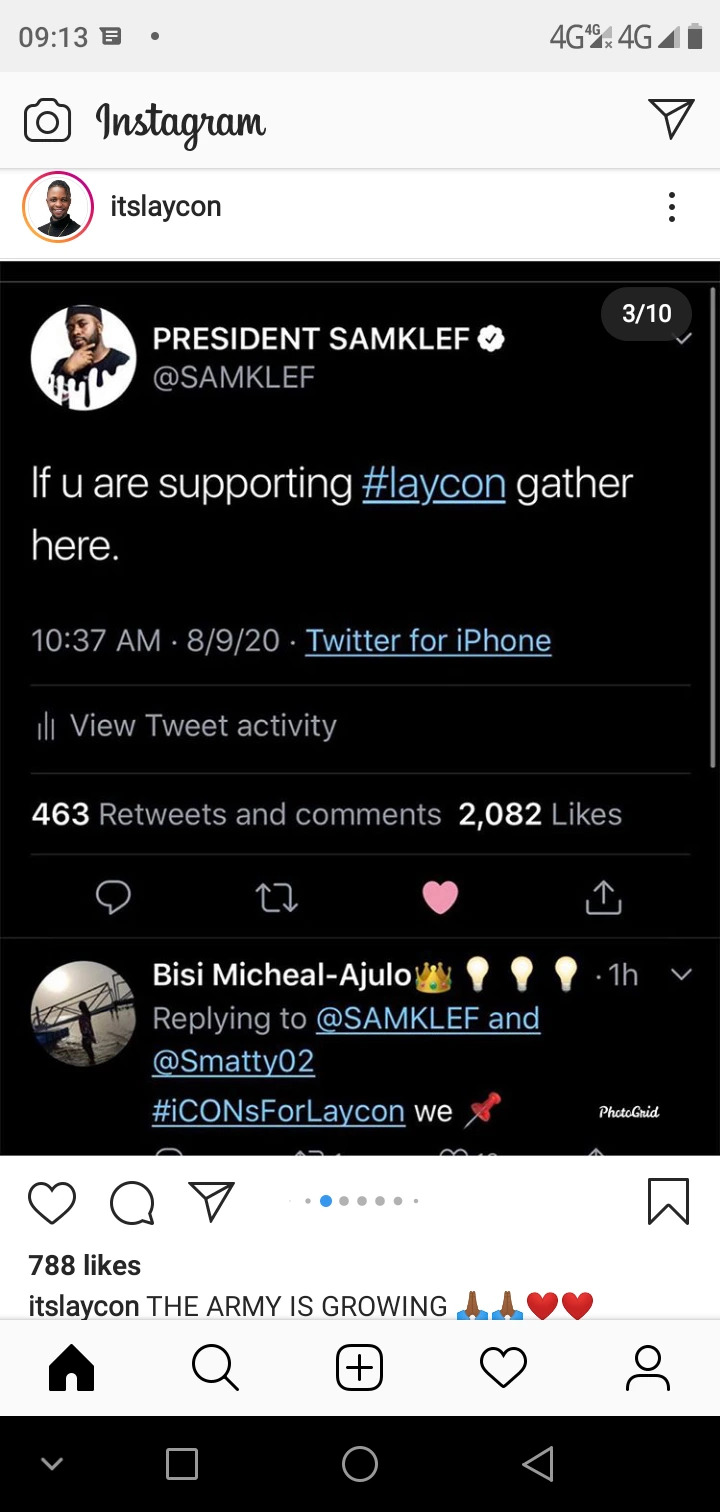Viewport: 720px width, 1512px height.
Task: Save post with bookmark icon
Action: pos(668,1201)
